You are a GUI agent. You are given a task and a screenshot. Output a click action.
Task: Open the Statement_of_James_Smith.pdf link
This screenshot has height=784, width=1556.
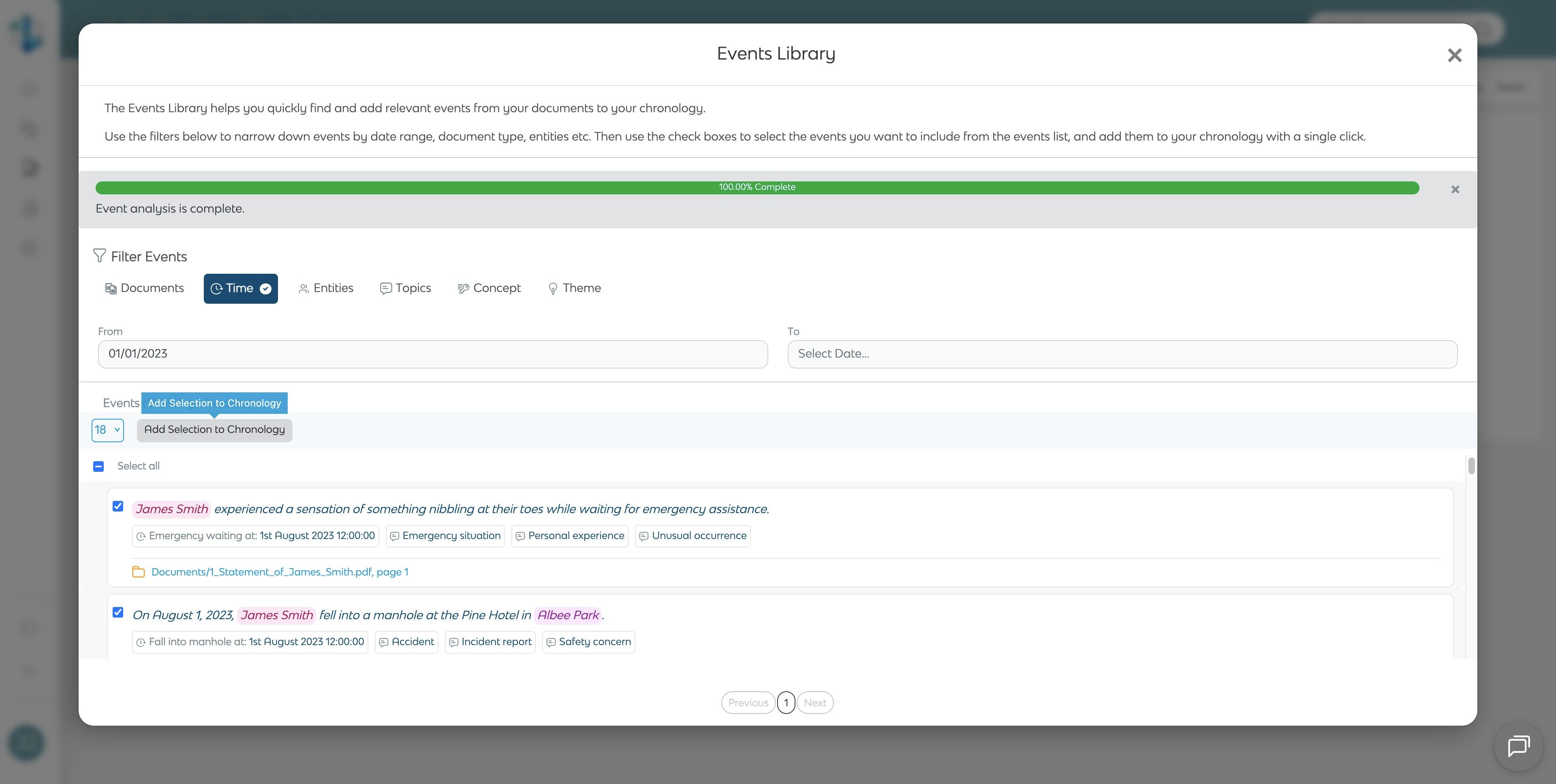pos(280,572)
